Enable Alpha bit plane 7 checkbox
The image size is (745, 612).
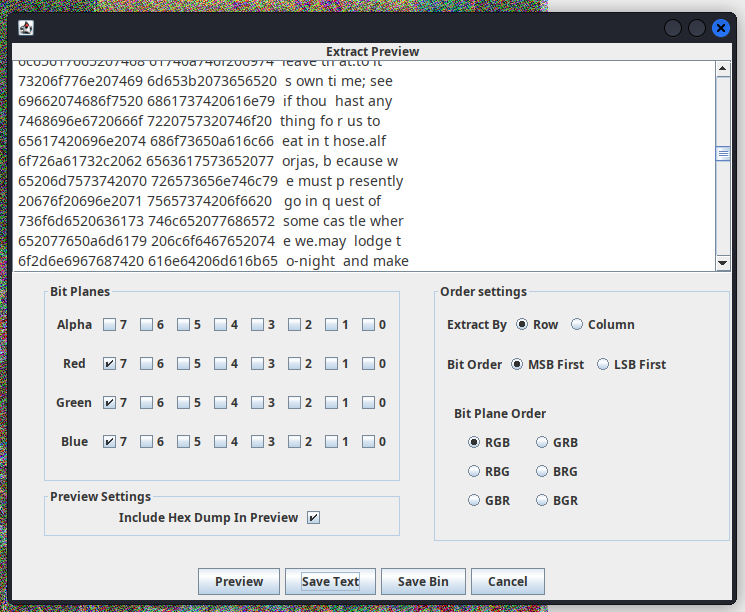[x=109, y=325]
